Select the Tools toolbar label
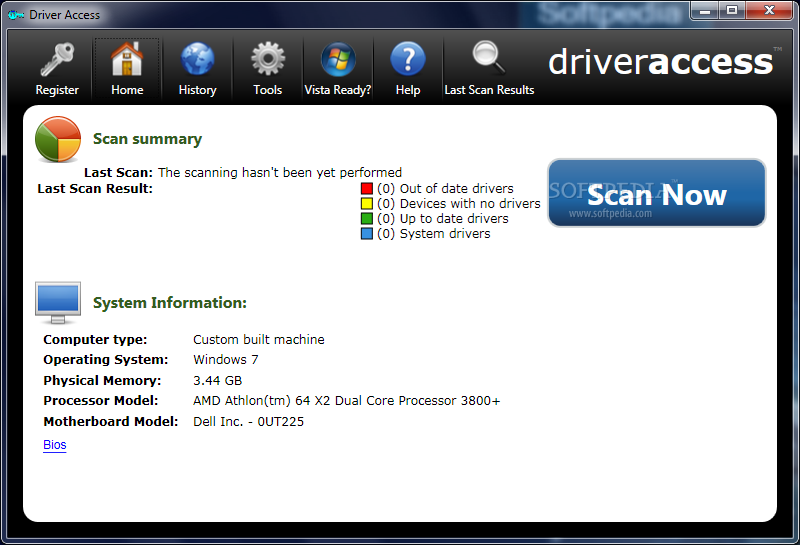 tap(268, 90)
